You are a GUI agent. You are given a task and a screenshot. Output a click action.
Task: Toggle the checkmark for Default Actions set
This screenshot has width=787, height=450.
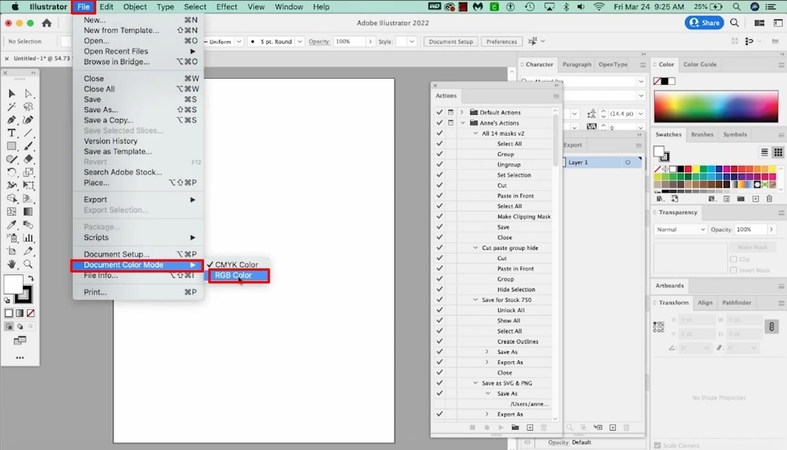pos(440,112)
